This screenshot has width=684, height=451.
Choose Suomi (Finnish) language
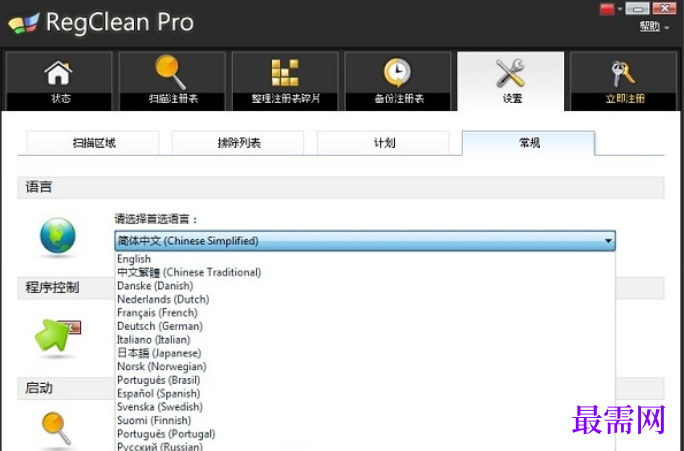tap(365, 420)
